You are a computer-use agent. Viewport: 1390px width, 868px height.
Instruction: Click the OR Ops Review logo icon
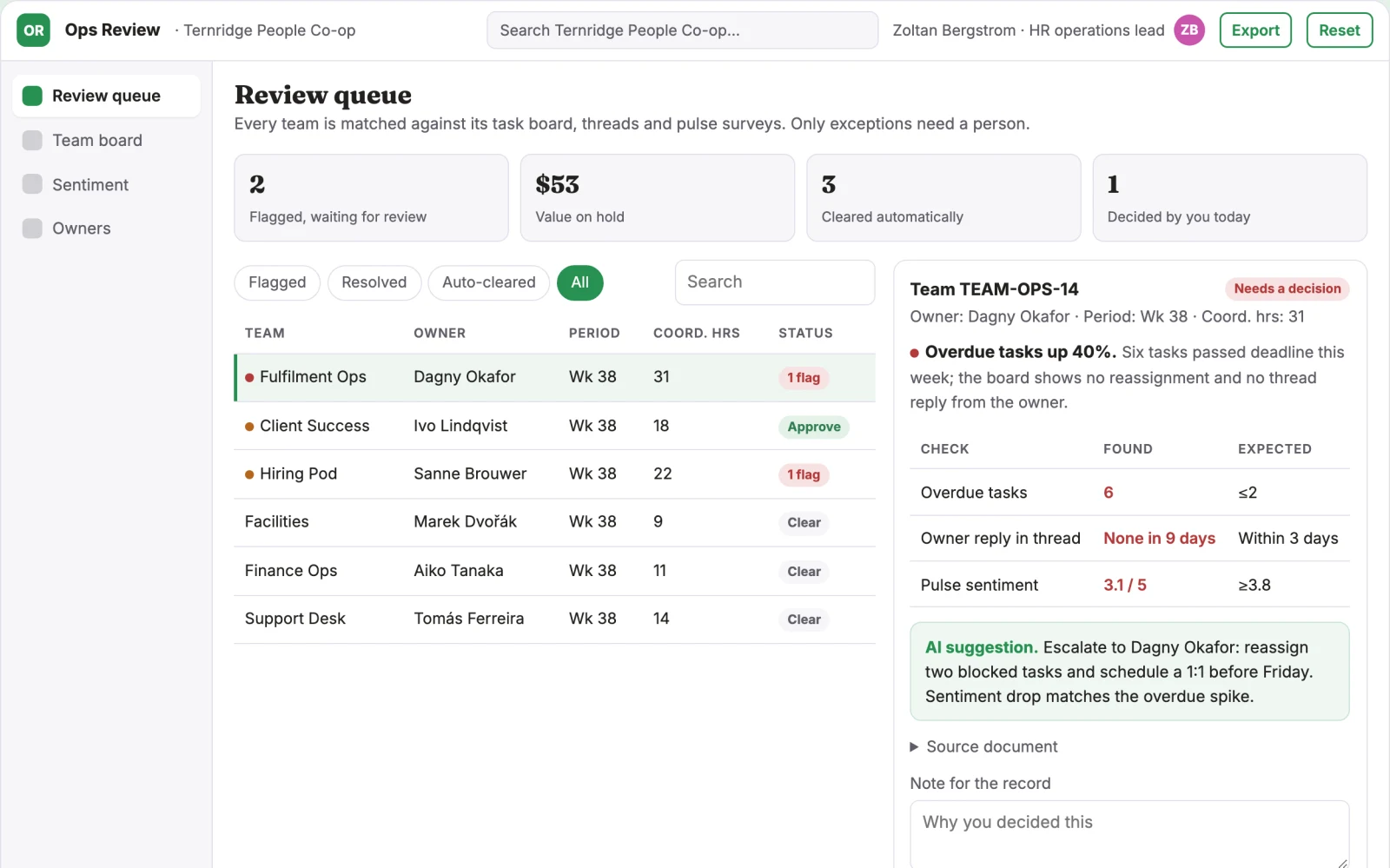[x=33, y=30]
